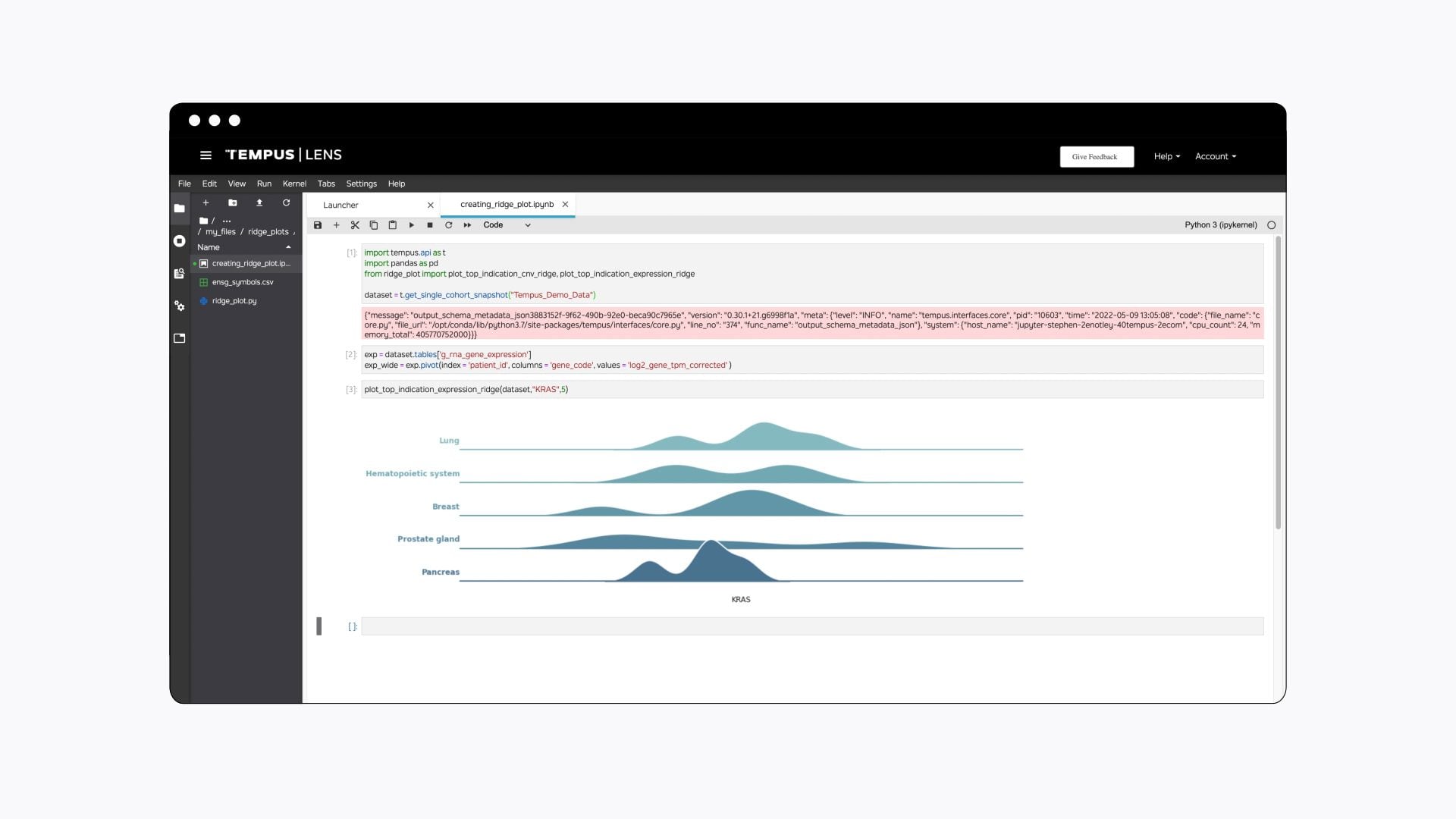Viewport: 1456px width, 819px height.
Task: Close the Launcher tab
Action: click(x=431, y=206)
